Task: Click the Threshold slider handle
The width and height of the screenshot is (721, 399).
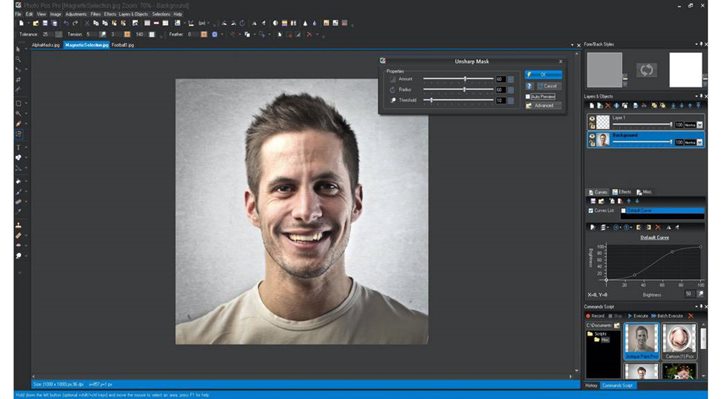Action: (431, 100)
